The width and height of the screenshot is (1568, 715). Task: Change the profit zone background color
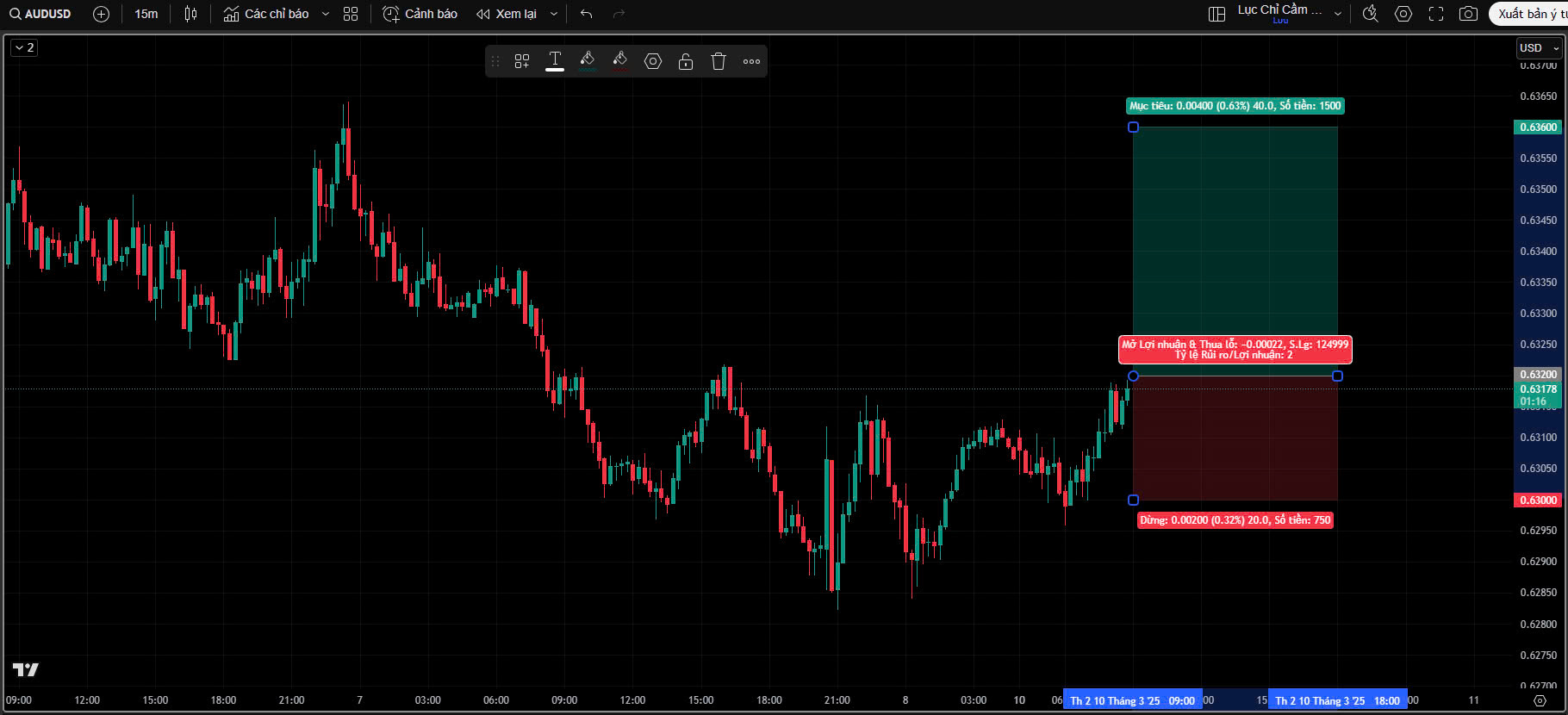[x=588, y=61]
